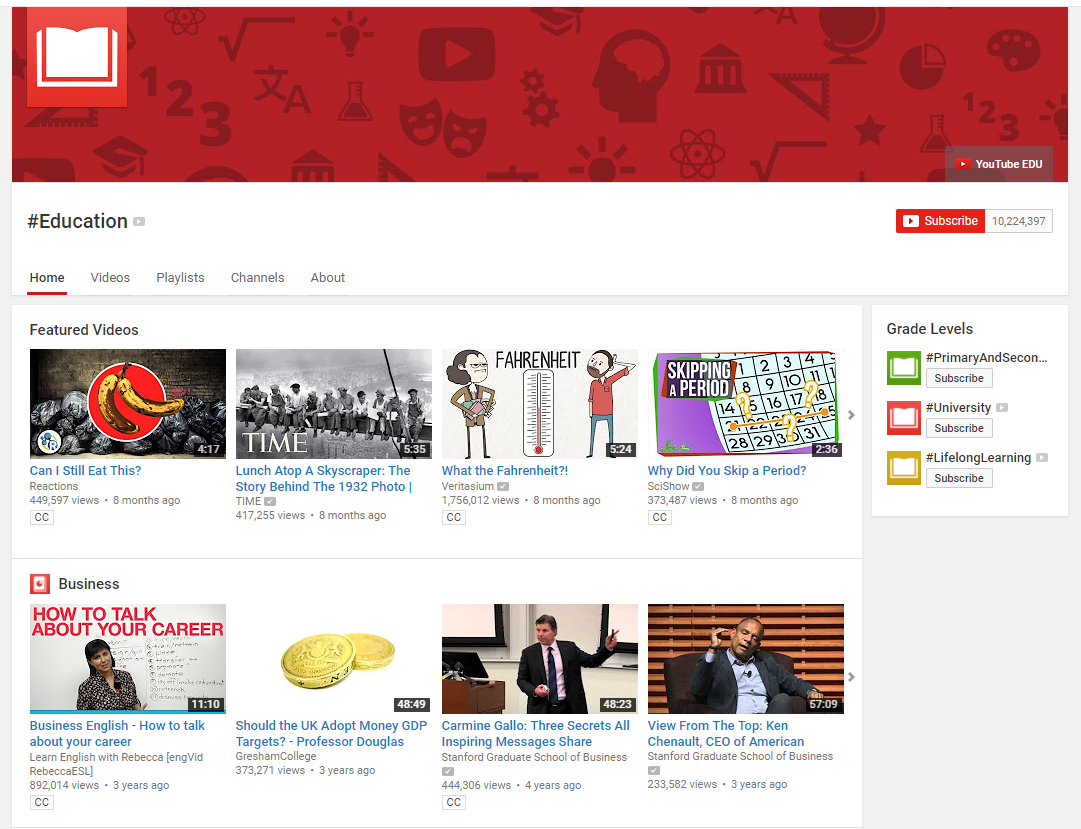The height and width of the screenshot is (829, 1081).
Task: Visit Stanford channel under Ken Chenault video
Action: (740, 756)
